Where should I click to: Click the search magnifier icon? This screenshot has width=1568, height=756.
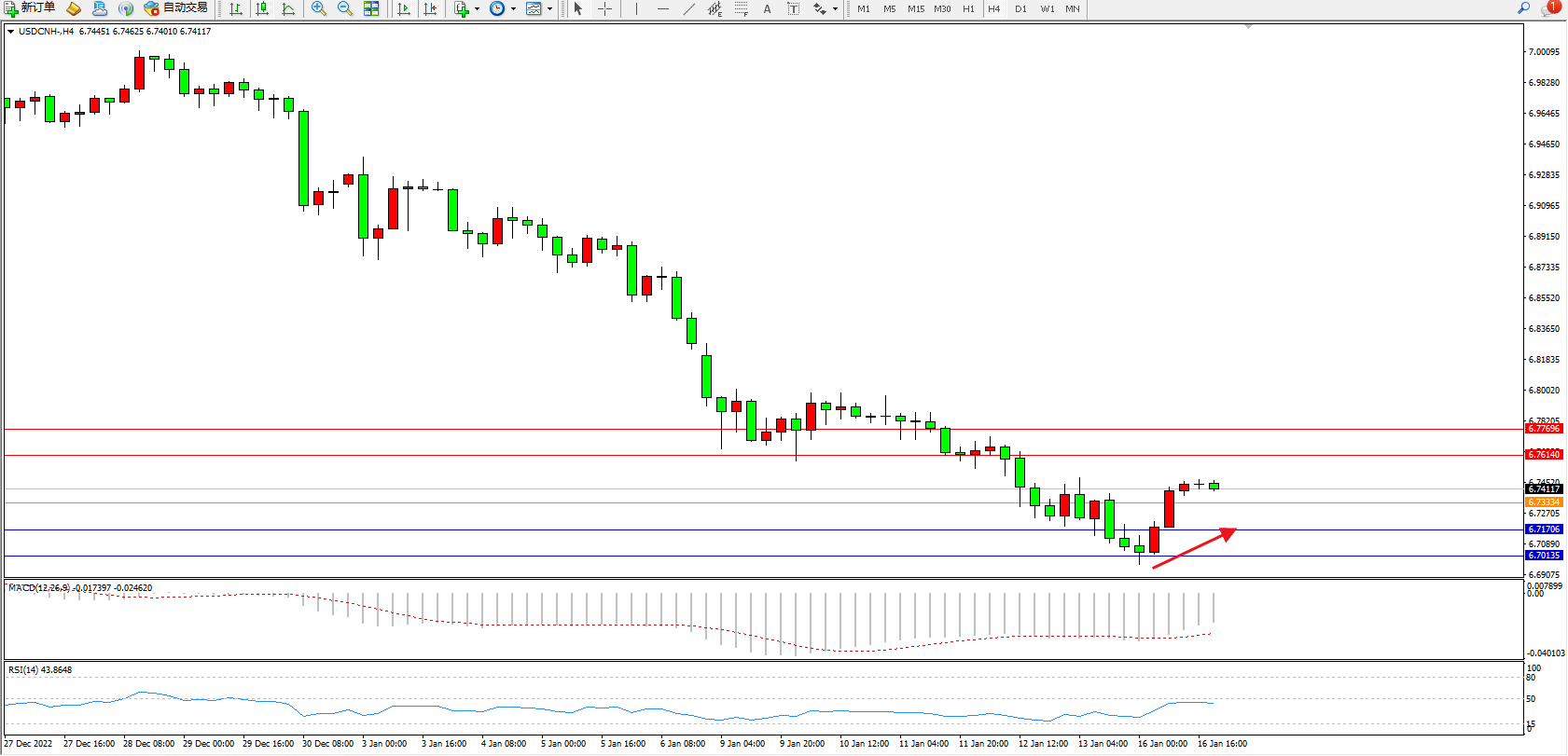[x=1524, y=7]
